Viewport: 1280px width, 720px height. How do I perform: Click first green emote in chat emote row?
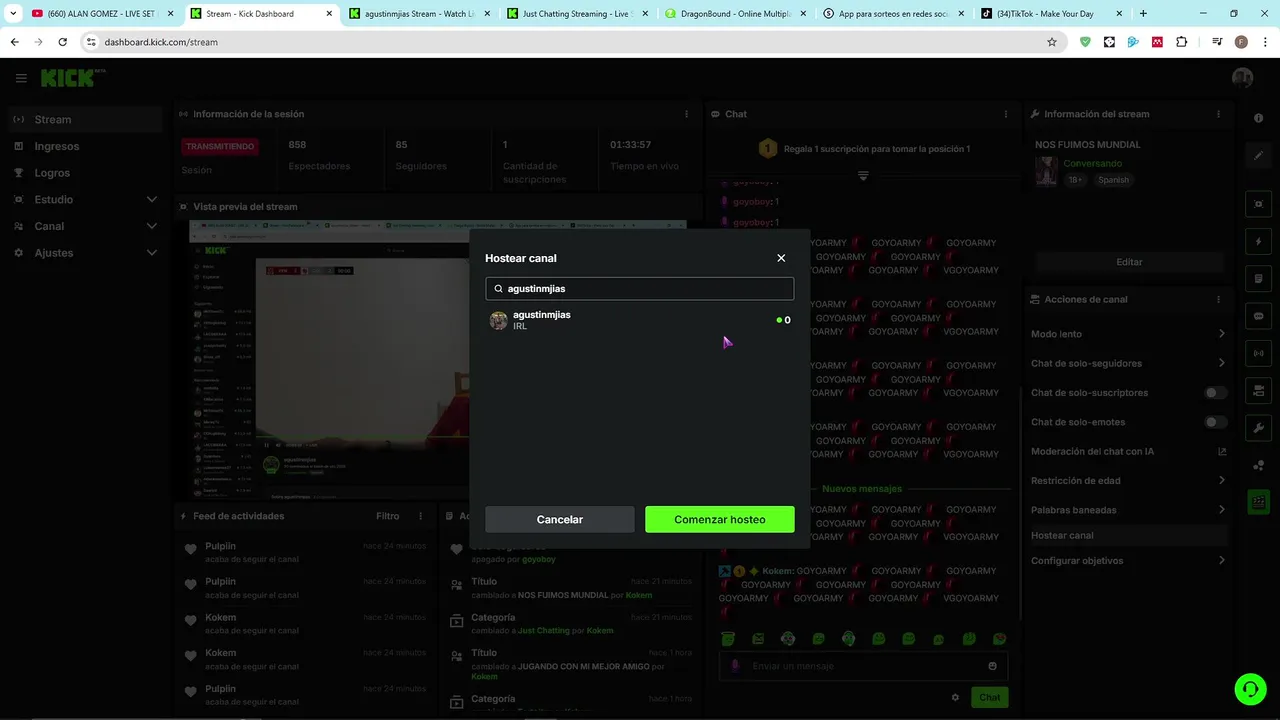[x=728, y=639]
